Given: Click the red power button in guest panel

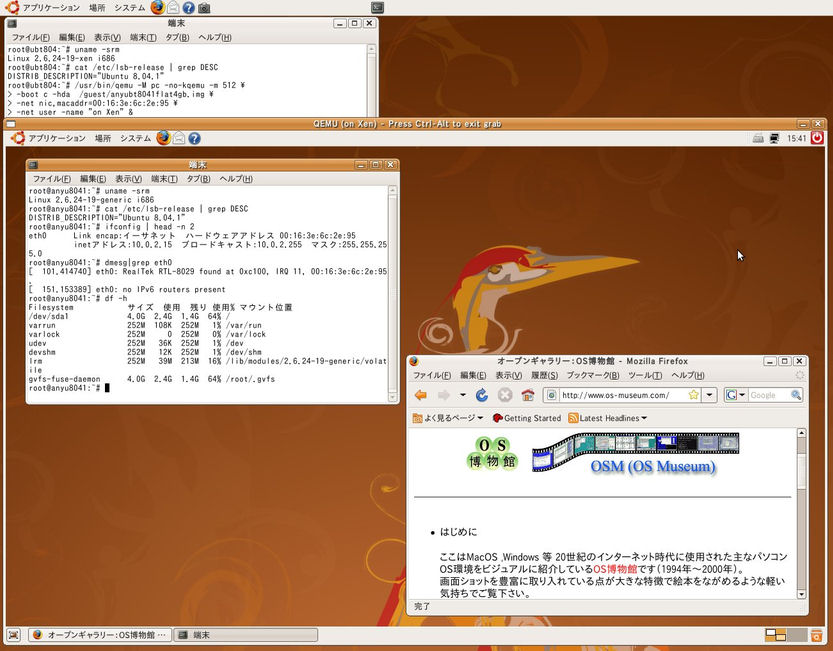Looking at the screenshot, I should (x=817, y=138).
